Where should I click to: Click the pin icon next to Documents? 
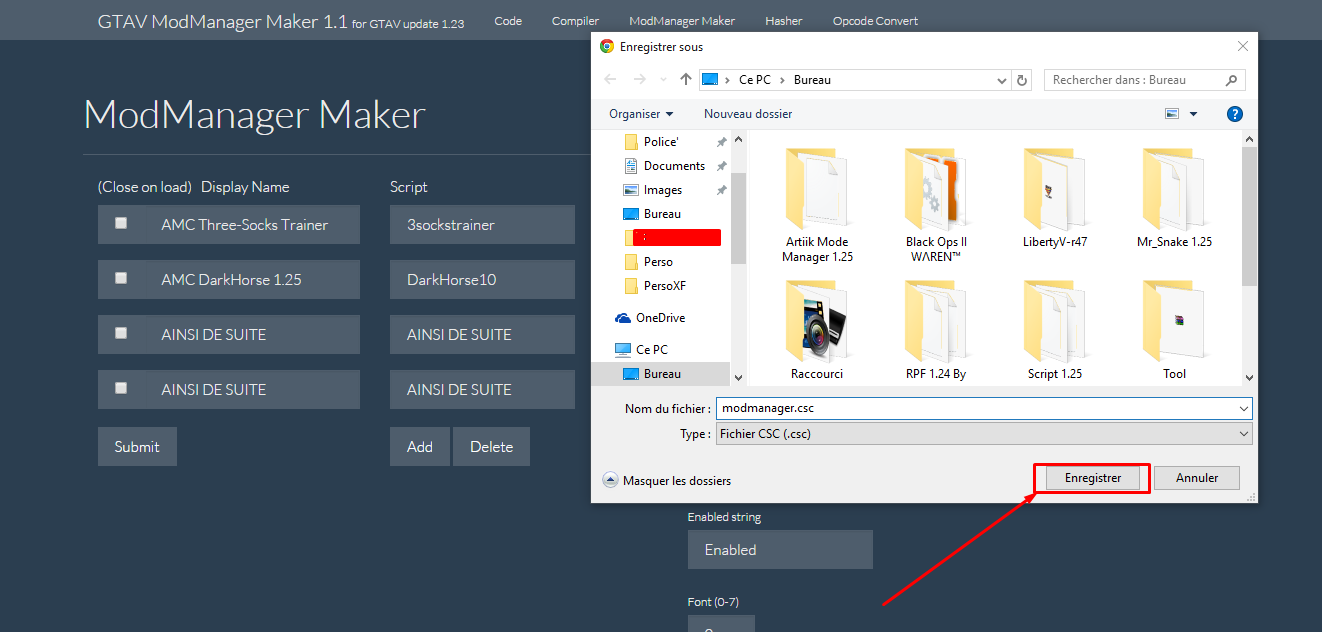[721, 166]
